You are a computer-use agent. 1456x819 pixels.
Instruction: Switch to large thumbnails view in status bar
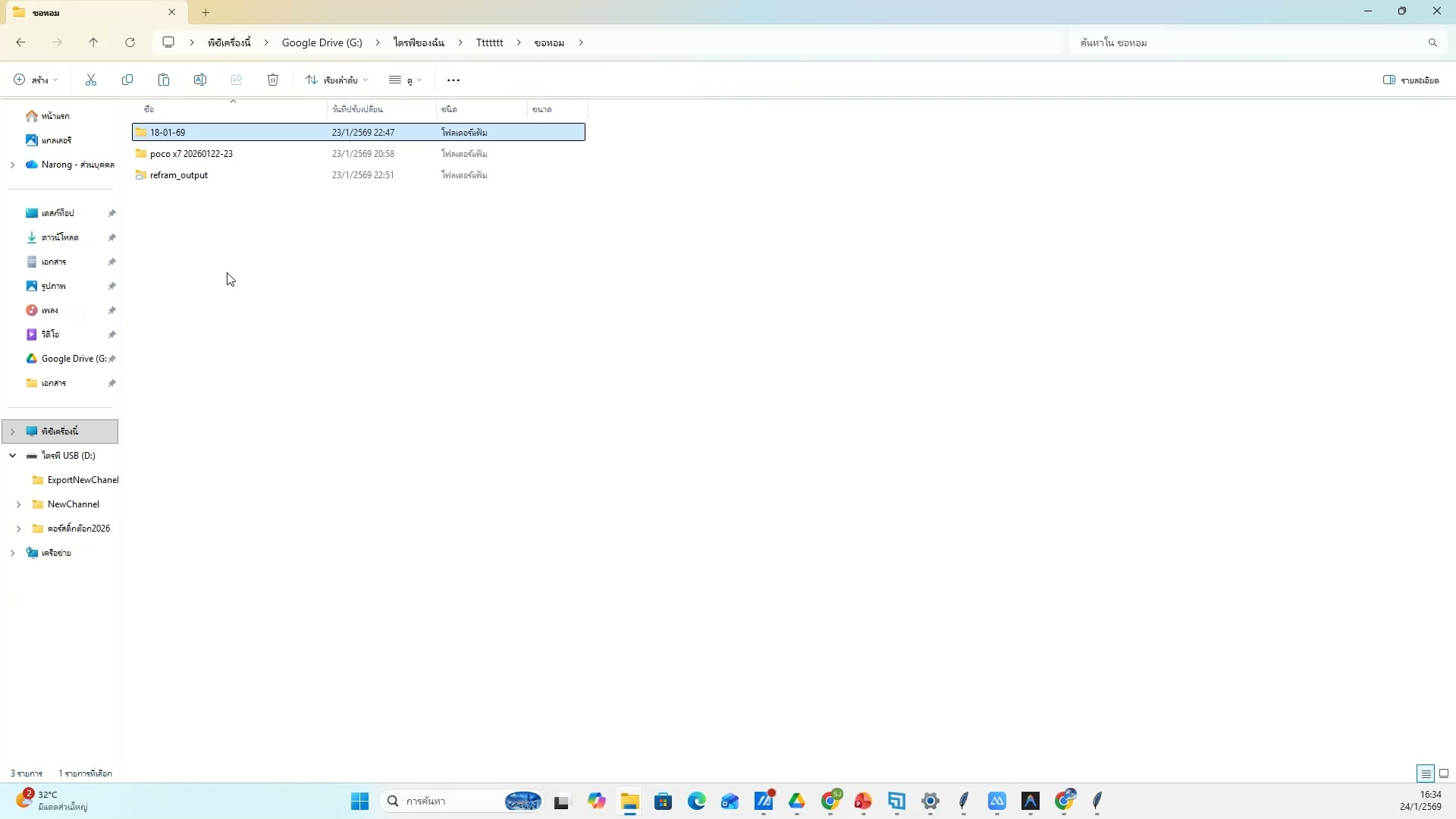1444,773
